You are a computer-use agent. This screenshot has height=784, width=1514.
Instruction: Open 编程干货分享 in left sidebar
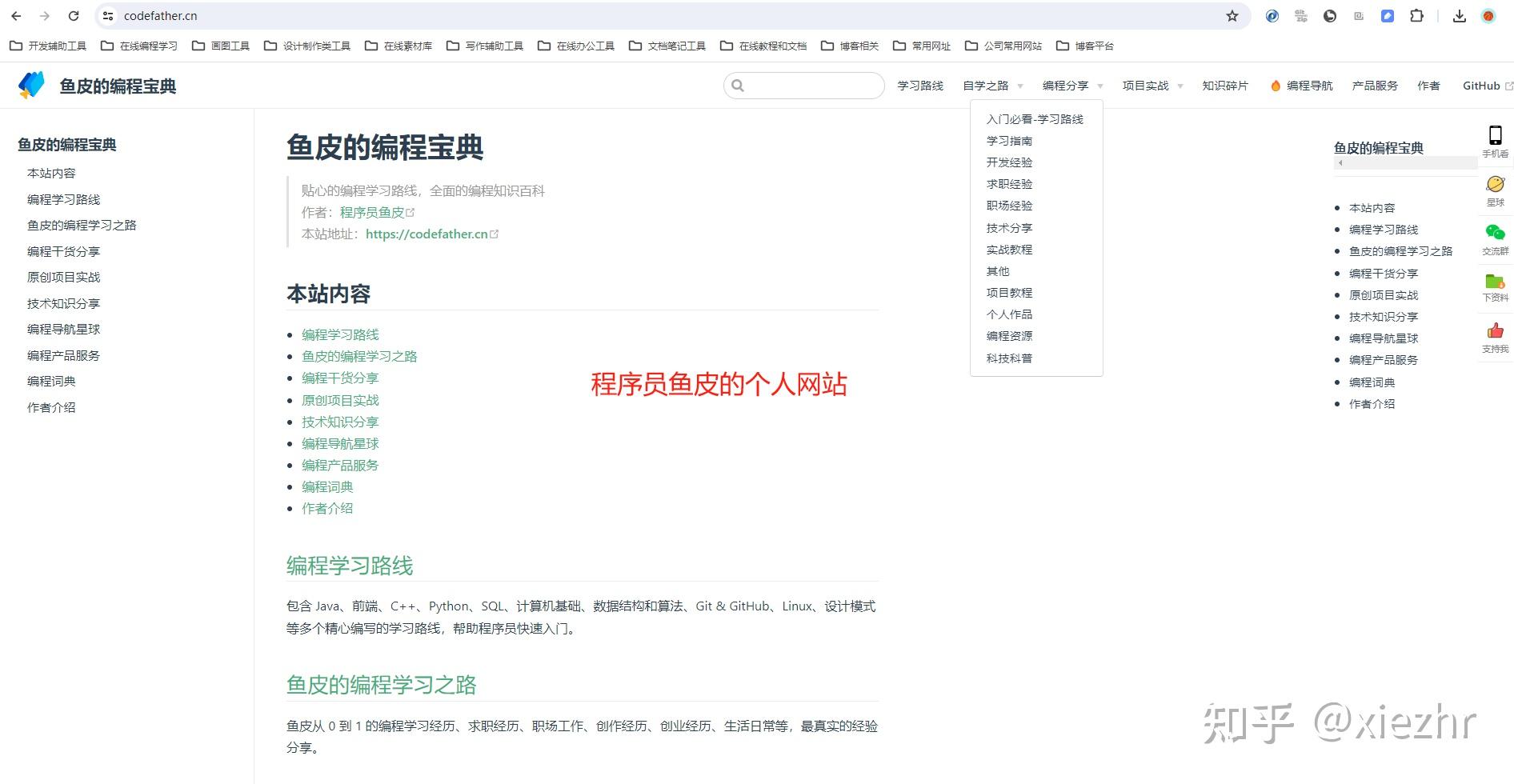click(63, 251)
